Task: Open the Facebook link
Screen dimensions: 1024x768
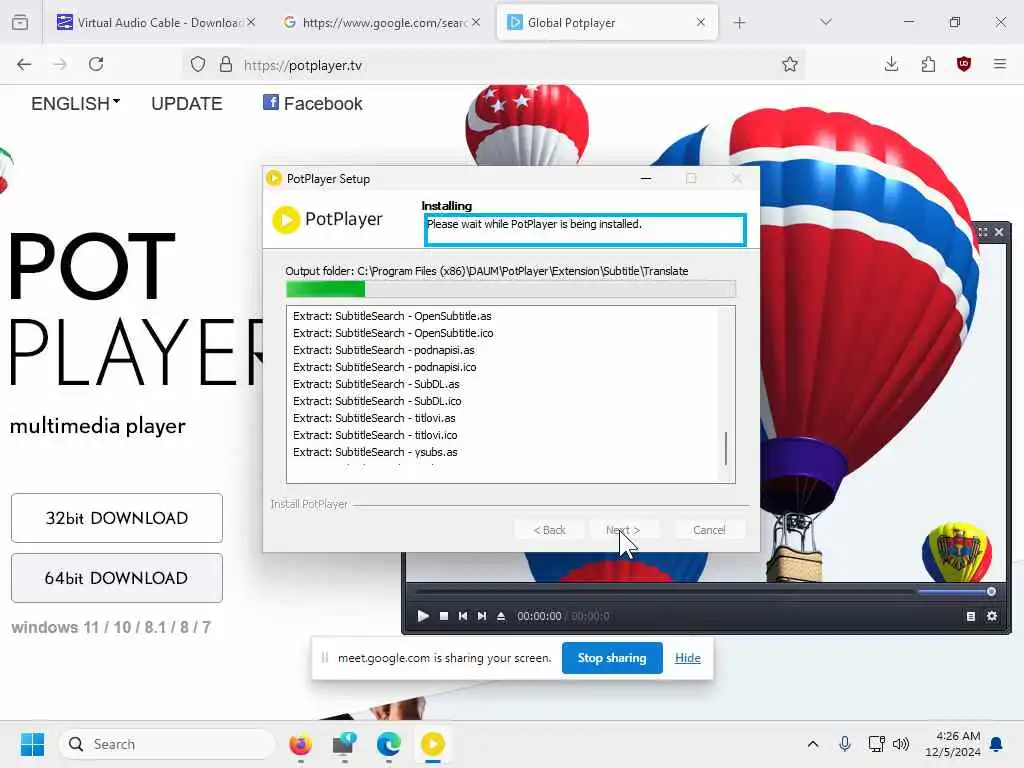Action: (x=312, y=103)
